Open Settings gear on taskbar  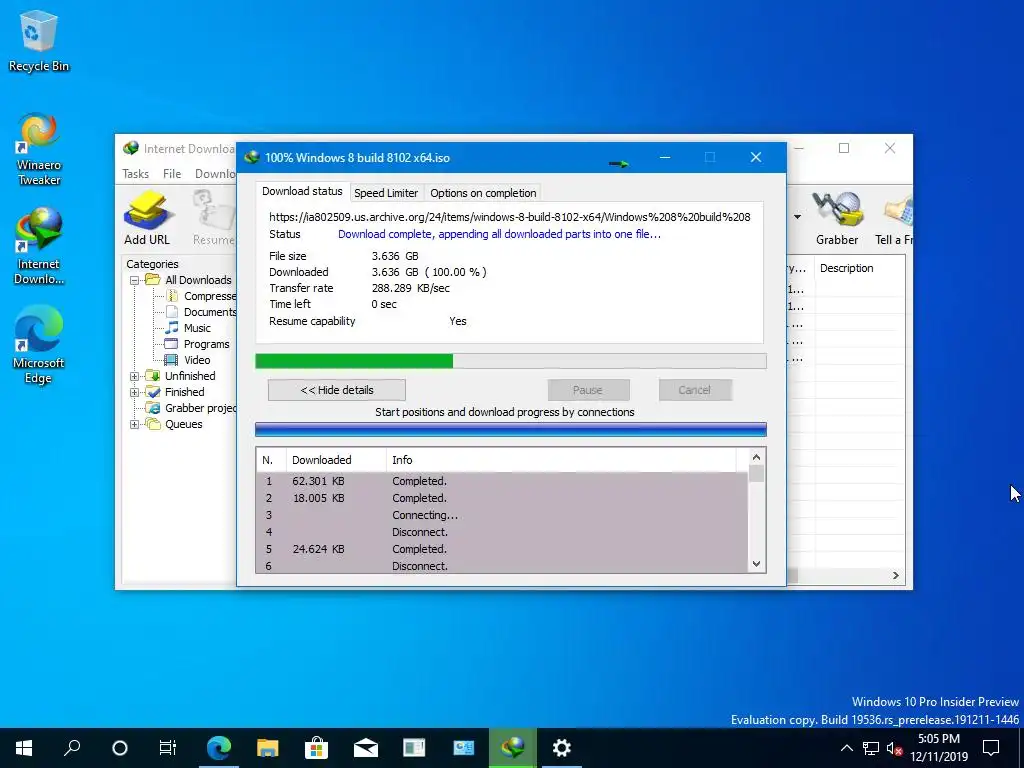(562, 748)
